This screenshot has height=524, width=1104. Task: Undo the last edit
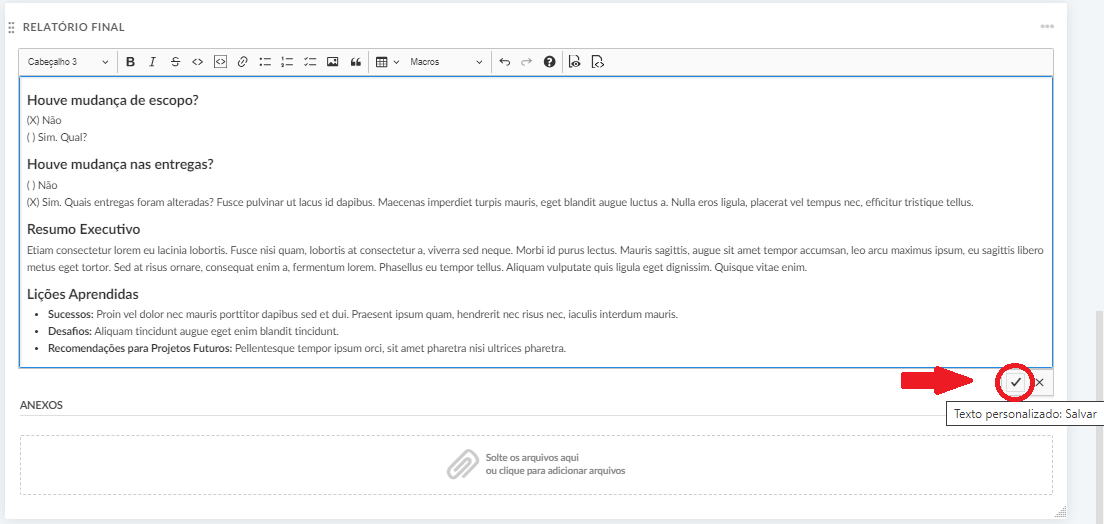point(504,62)
